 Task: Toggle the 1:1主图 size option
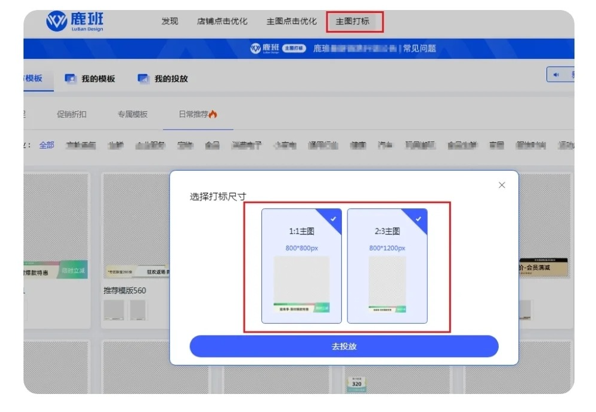click(301, 266)
